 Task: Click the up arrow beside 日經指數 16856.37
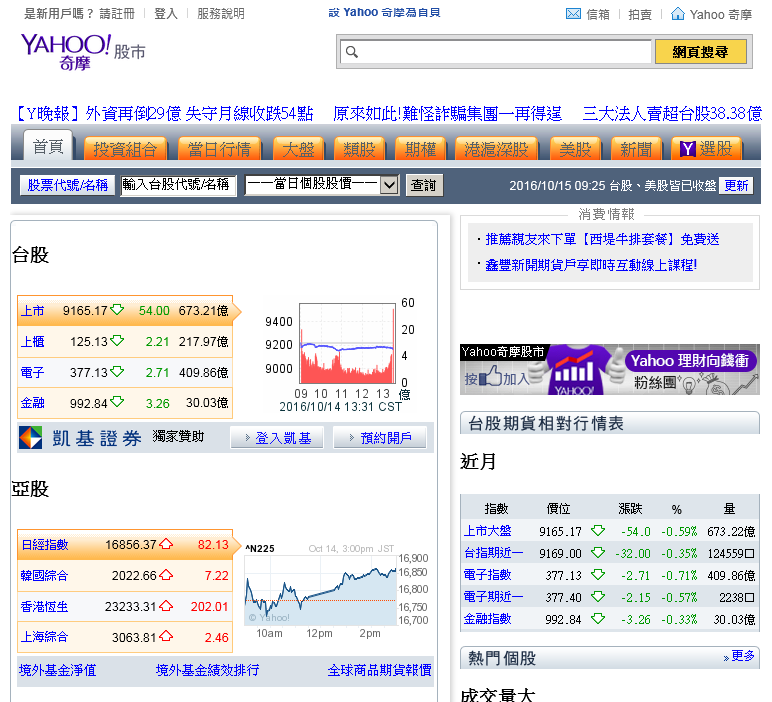166,543
